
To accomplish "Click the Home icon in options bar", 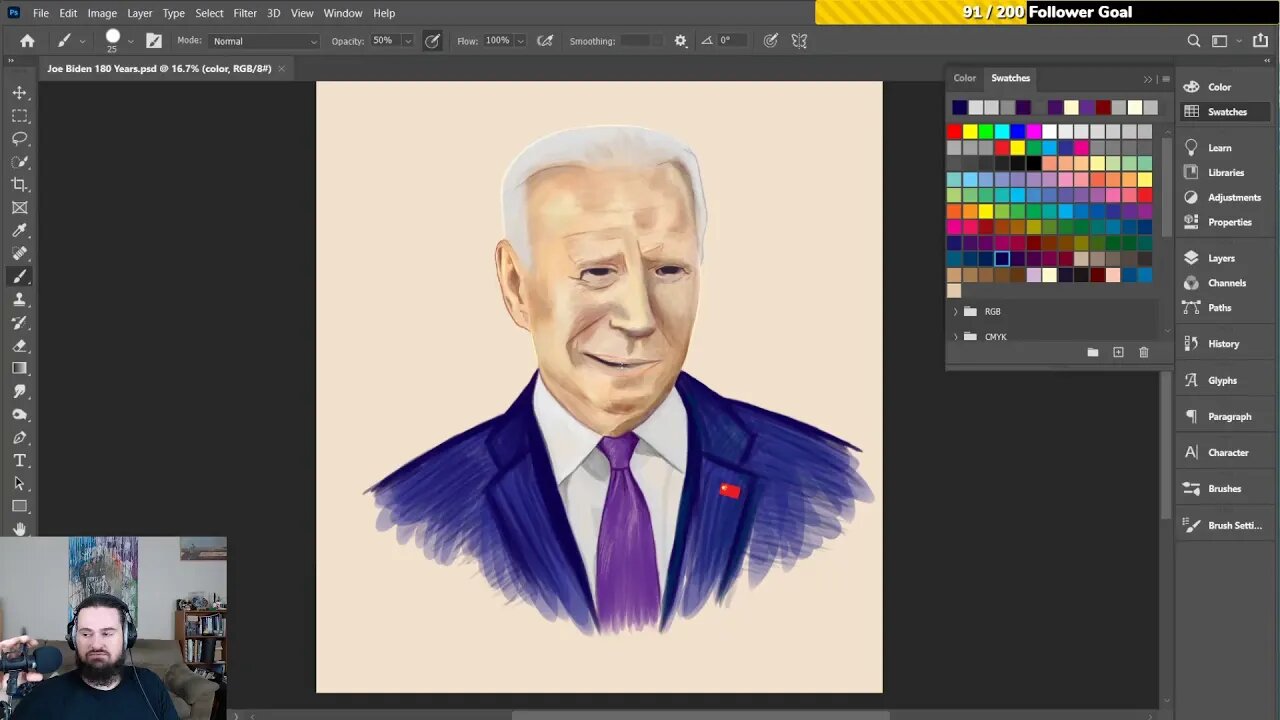I will tap(27, 41).
